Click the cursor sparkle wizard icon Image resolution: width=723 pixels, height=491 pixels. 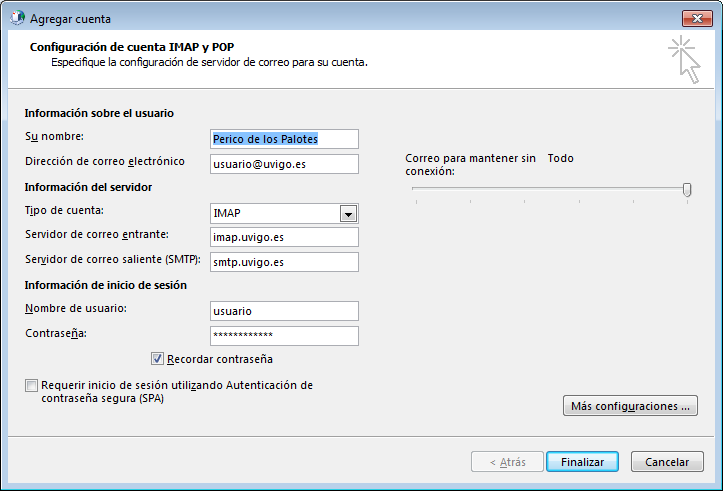[x=683, y=58]
